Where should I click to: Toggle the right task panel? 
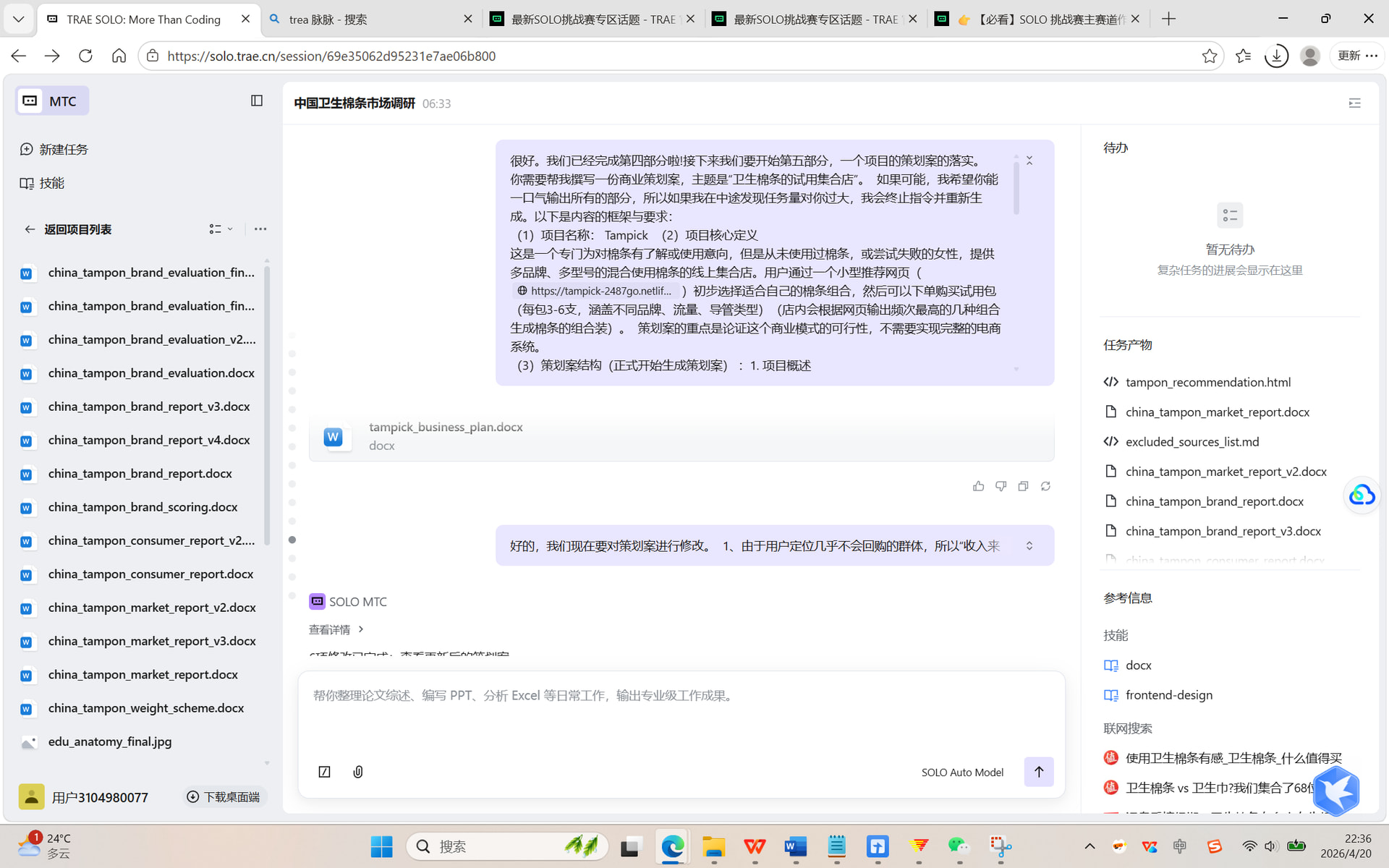click(x=1354, y=103)
